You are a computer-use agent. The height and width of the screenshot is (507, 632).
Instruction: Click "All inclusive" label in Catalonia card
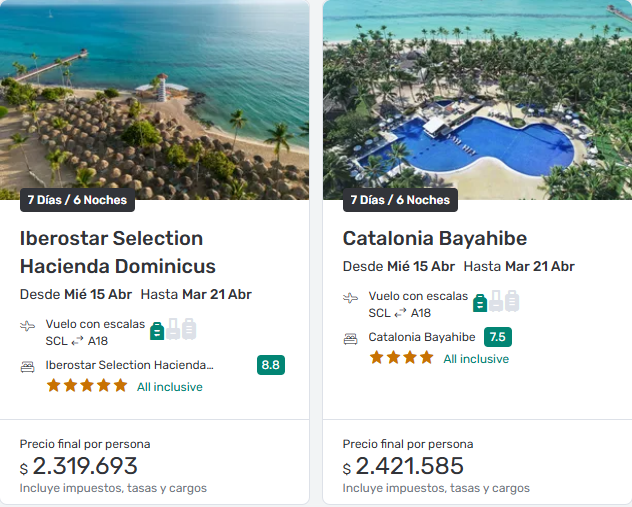(x=476, y=359)
